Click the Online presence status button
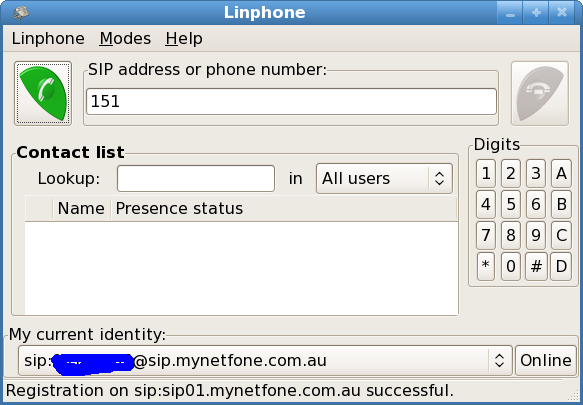Viewport: 583px width, 405px height. (546, 360)
